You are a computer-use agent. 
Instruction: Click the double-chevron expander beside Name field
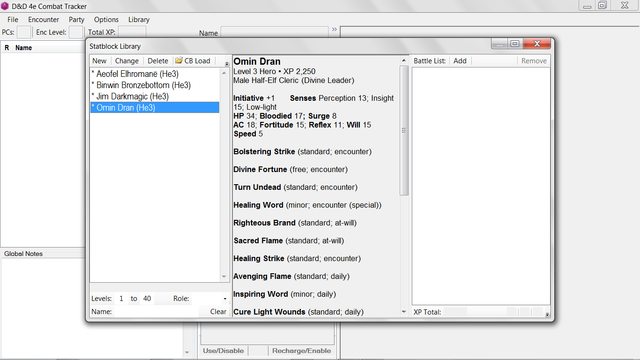click(x=334, y=29)
